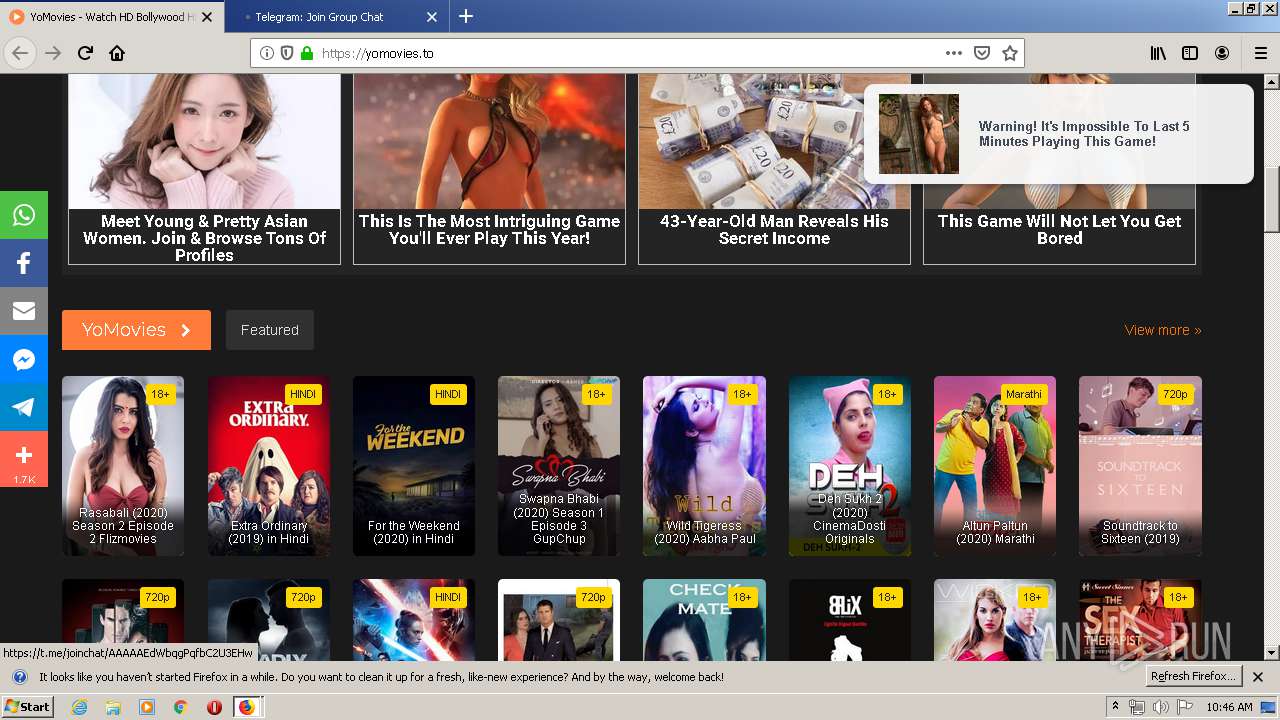This screenshot has height=720, width=1280.
Task: Open Altun Paltun (2020) Marathi poster
Action: coord(995,466)
